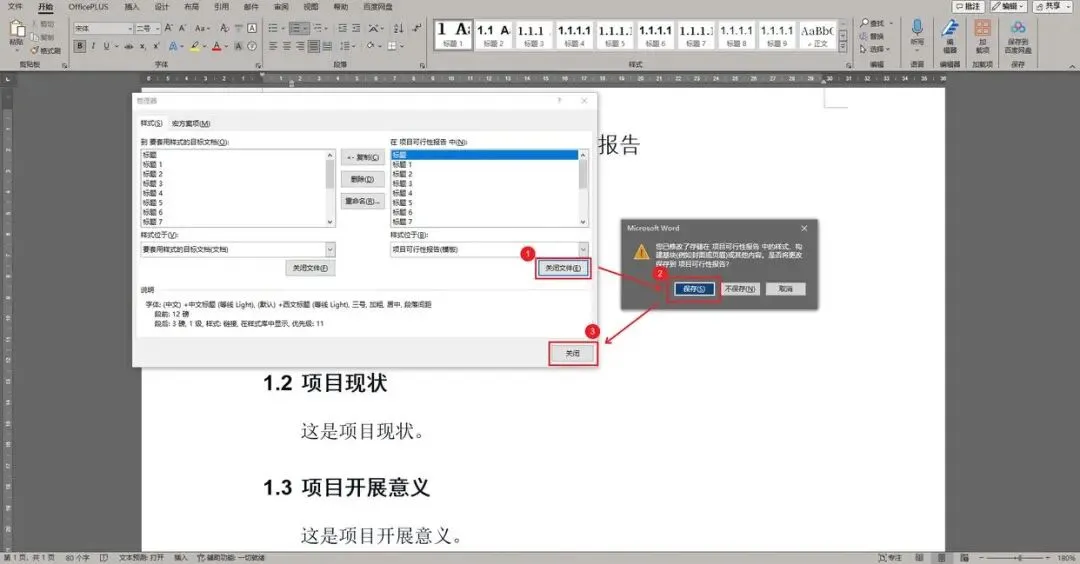Open the font size (二号) combo box
This screenshot has width=1080, height=564.
[x=147, y=28]
